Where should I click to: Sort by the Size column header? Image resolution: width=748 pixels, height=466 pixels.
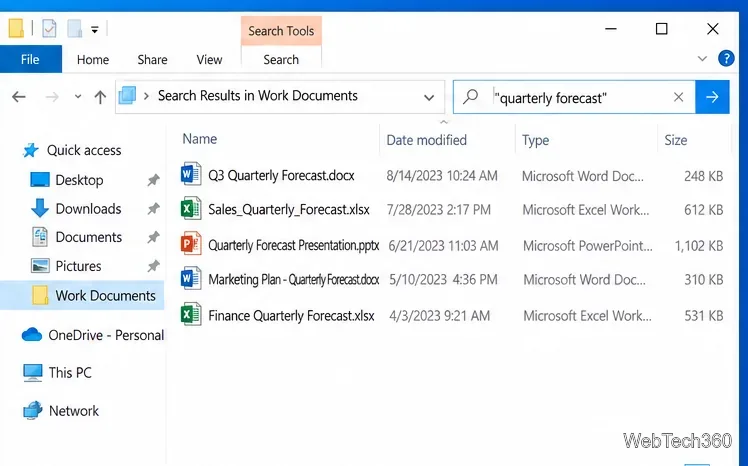click(x=676, y=140)
